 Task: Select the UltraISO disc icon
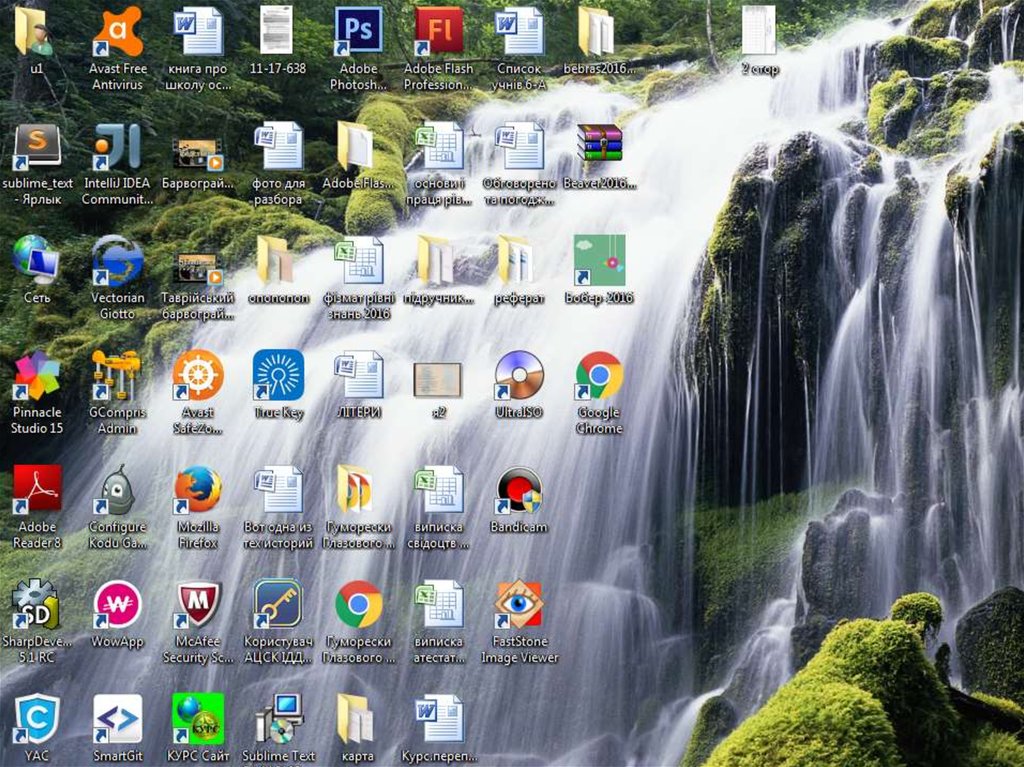(x=519, y=377)
